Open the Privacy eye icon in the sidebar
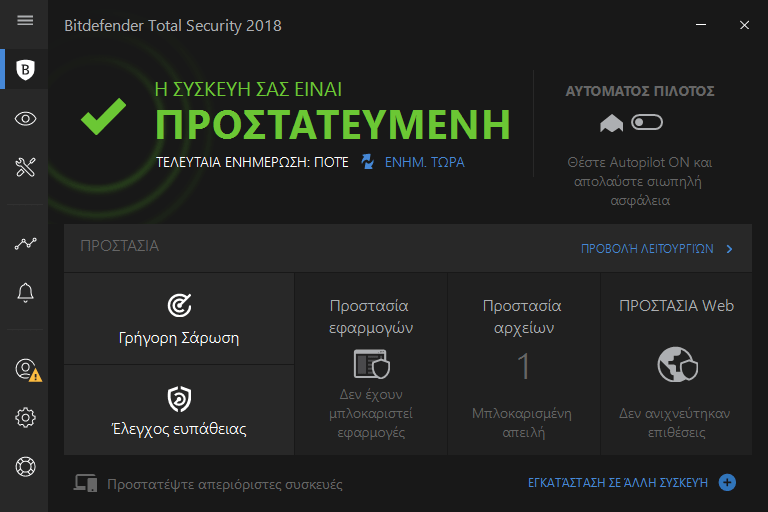This screenshot has height=512, width=768. coord(25,119)
